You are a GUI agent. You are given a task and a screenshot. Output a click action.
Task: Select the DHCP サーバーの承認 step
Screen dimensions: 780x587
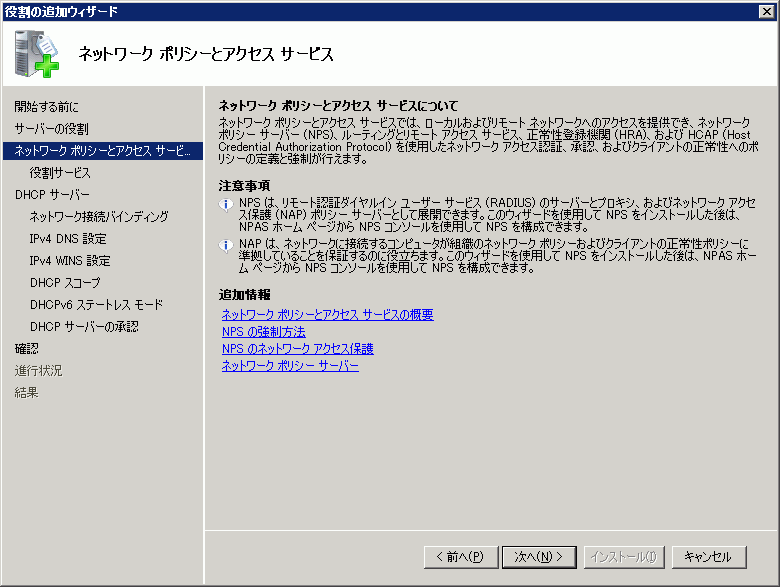[x=84, y=326]
